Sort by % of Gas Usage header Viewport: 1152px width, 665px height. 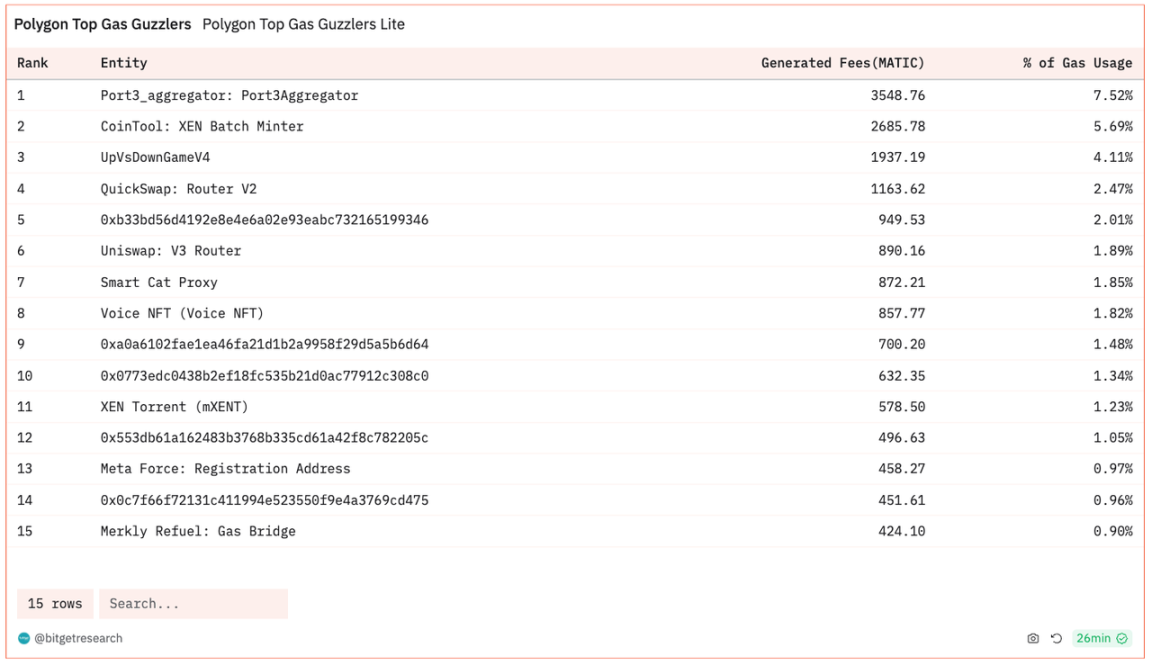1077,63
